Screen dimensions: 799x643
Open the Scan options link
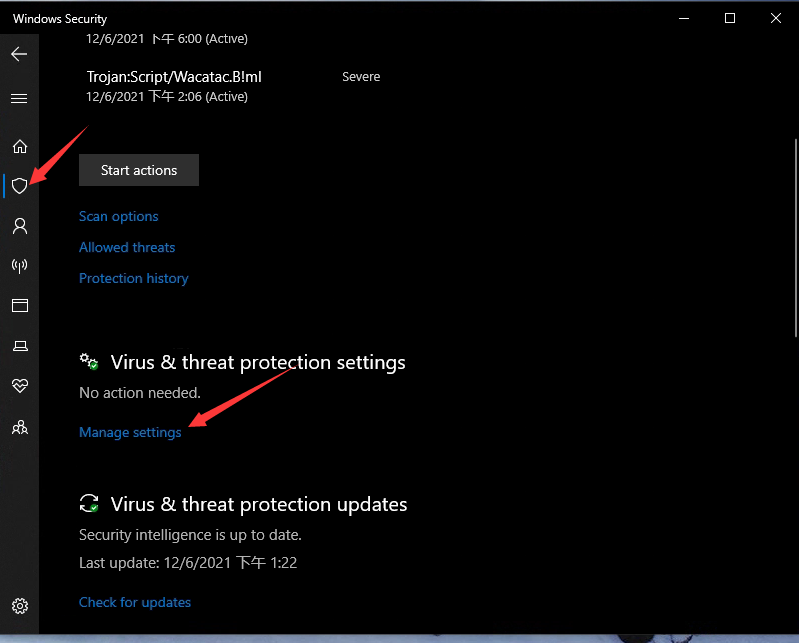(x=119, y=216)
